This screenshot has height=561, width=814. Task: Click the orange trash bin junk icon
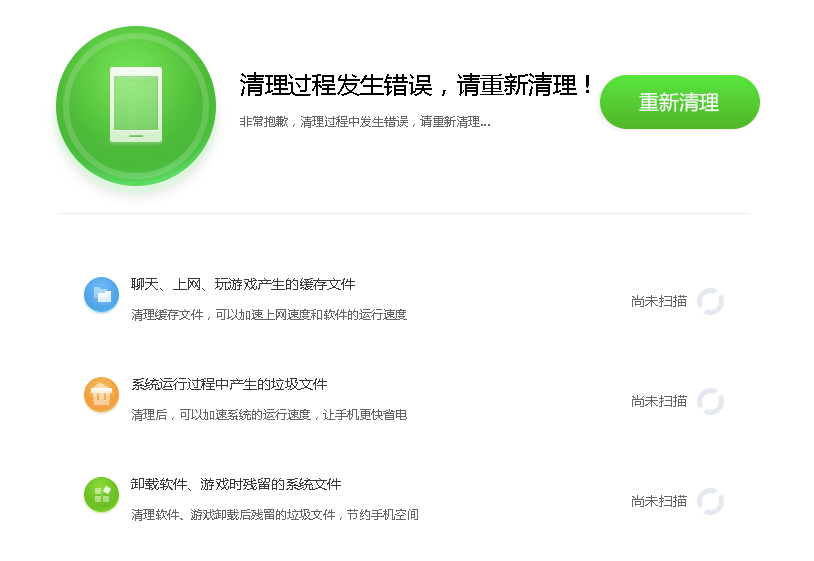pos(101,394)
